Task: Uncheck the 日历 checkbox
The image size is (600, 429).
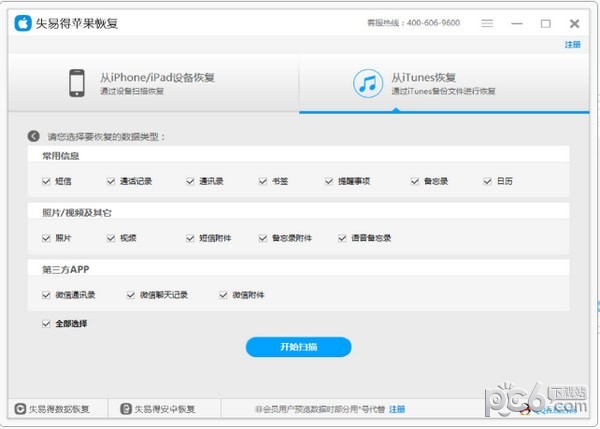Action: (487, 181)
